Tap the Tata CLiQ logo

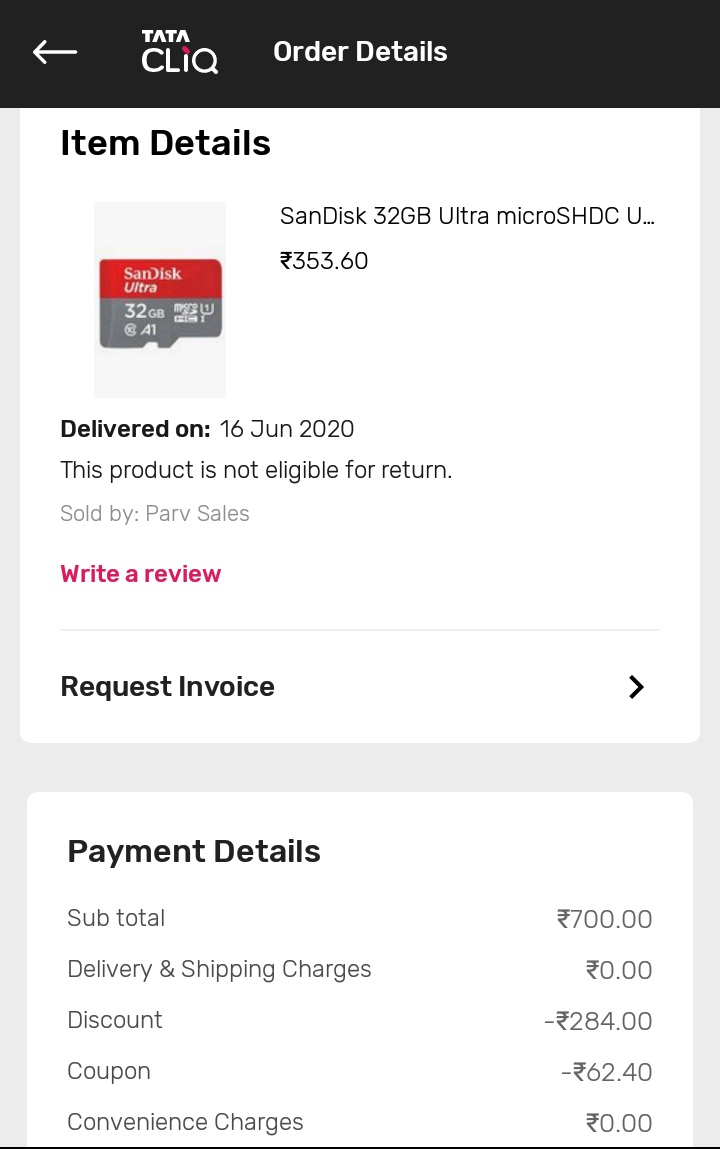click(179, 52)
